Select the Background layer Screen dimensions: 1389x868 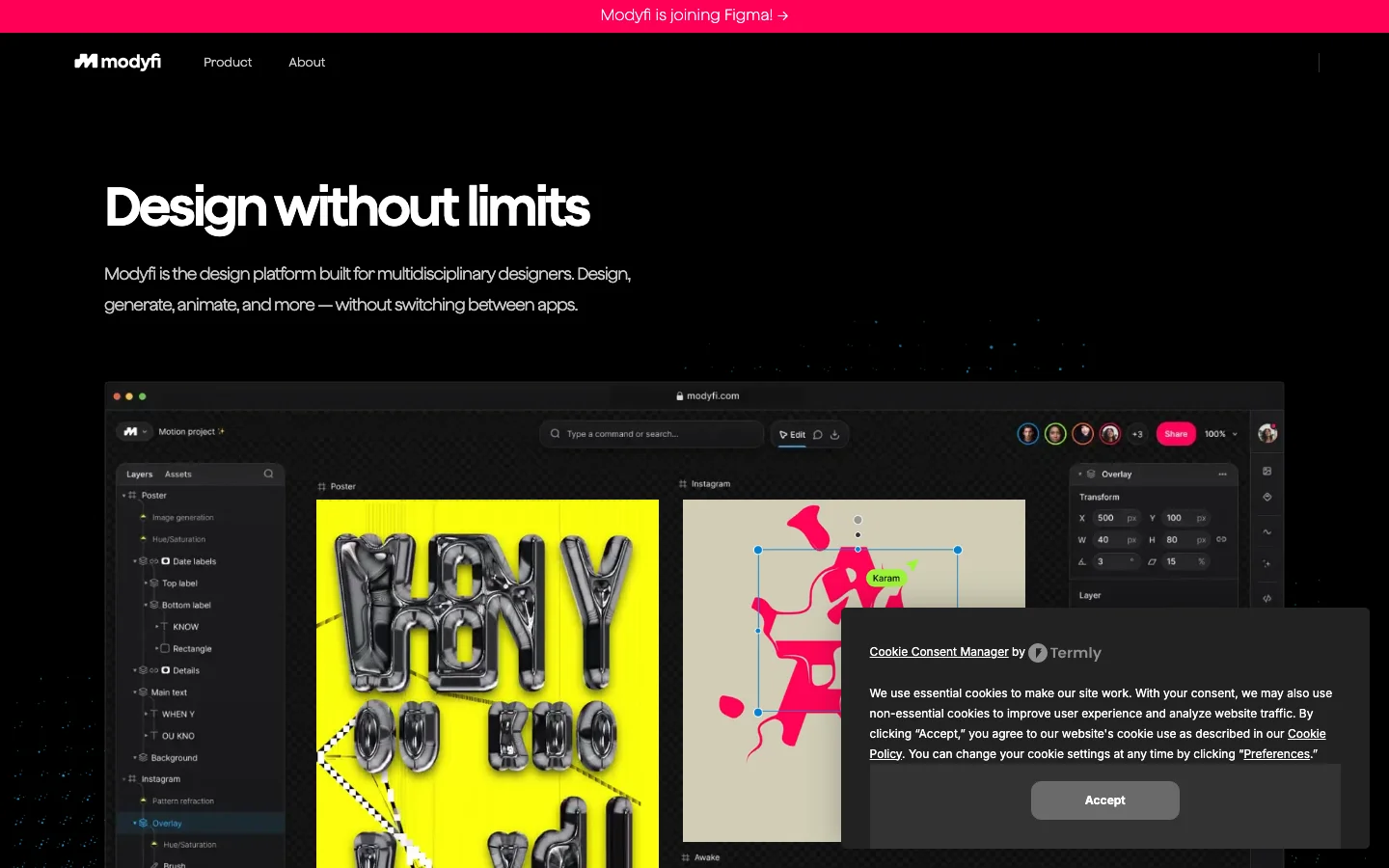tap(174, 758)
